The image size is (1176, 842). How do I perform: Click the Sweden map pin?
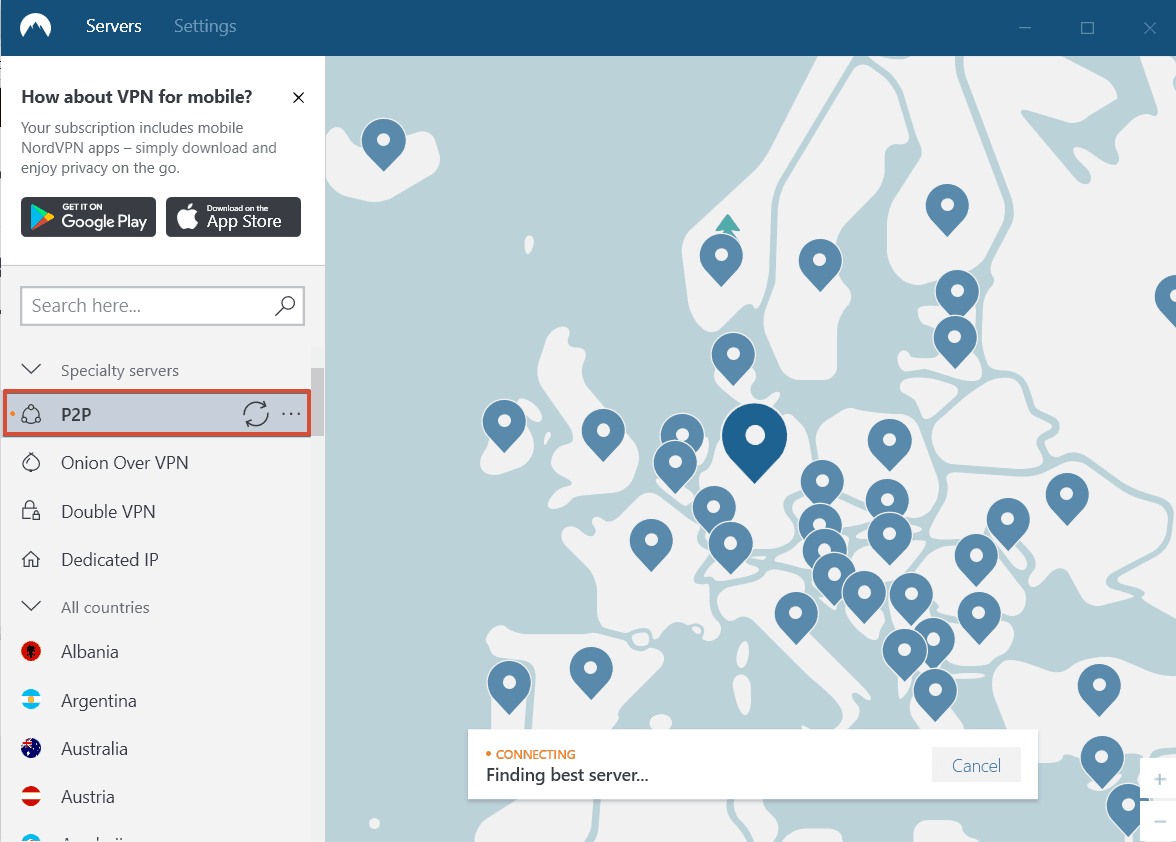tap(820, 265)
